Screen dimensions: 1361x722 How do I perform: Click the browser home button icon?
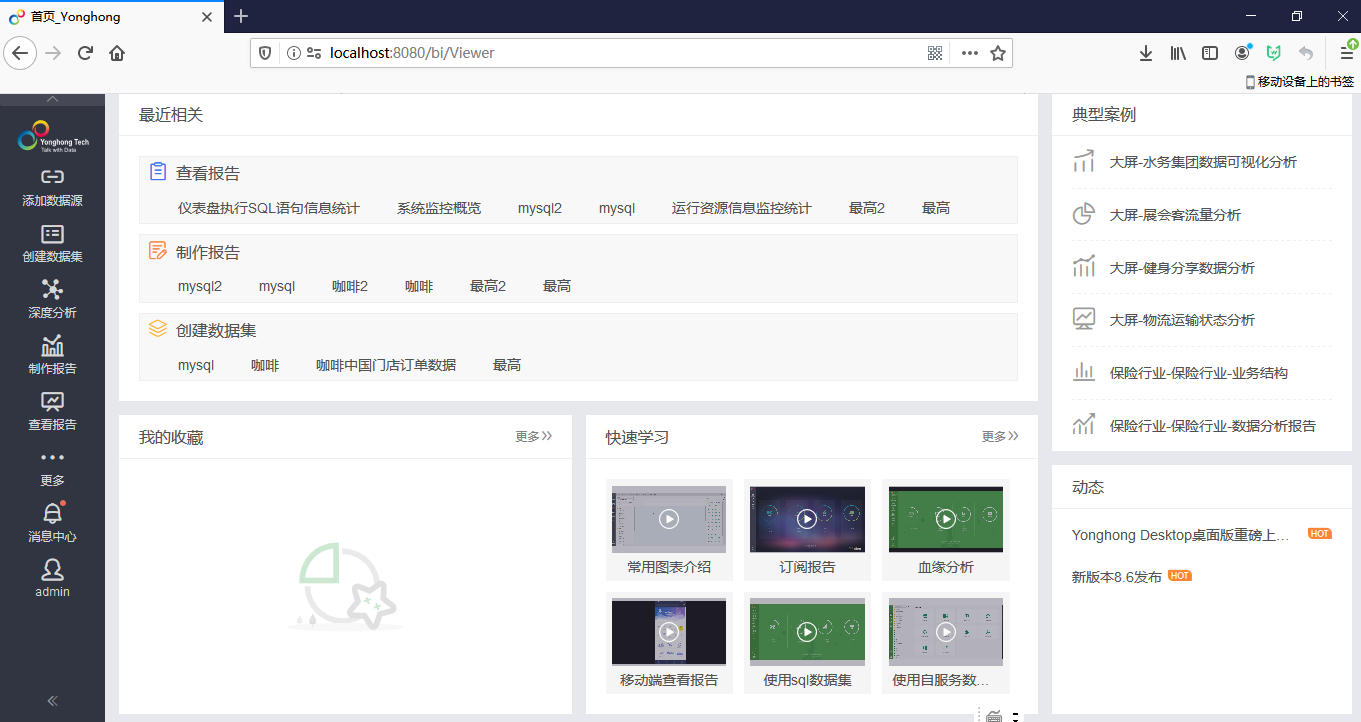117,53
